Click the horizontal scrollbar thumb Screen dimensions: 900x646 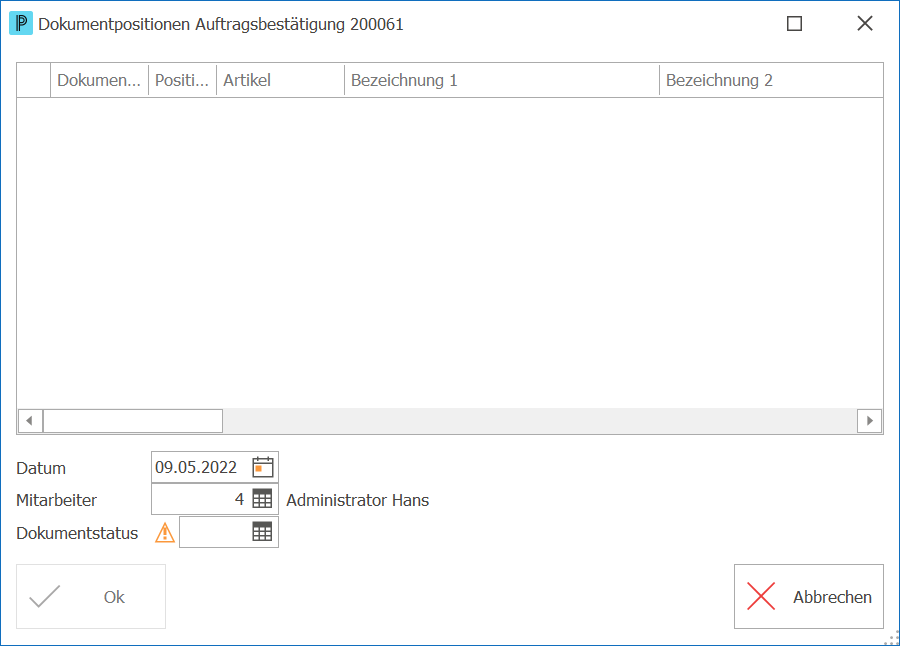[x=133, y=421]
